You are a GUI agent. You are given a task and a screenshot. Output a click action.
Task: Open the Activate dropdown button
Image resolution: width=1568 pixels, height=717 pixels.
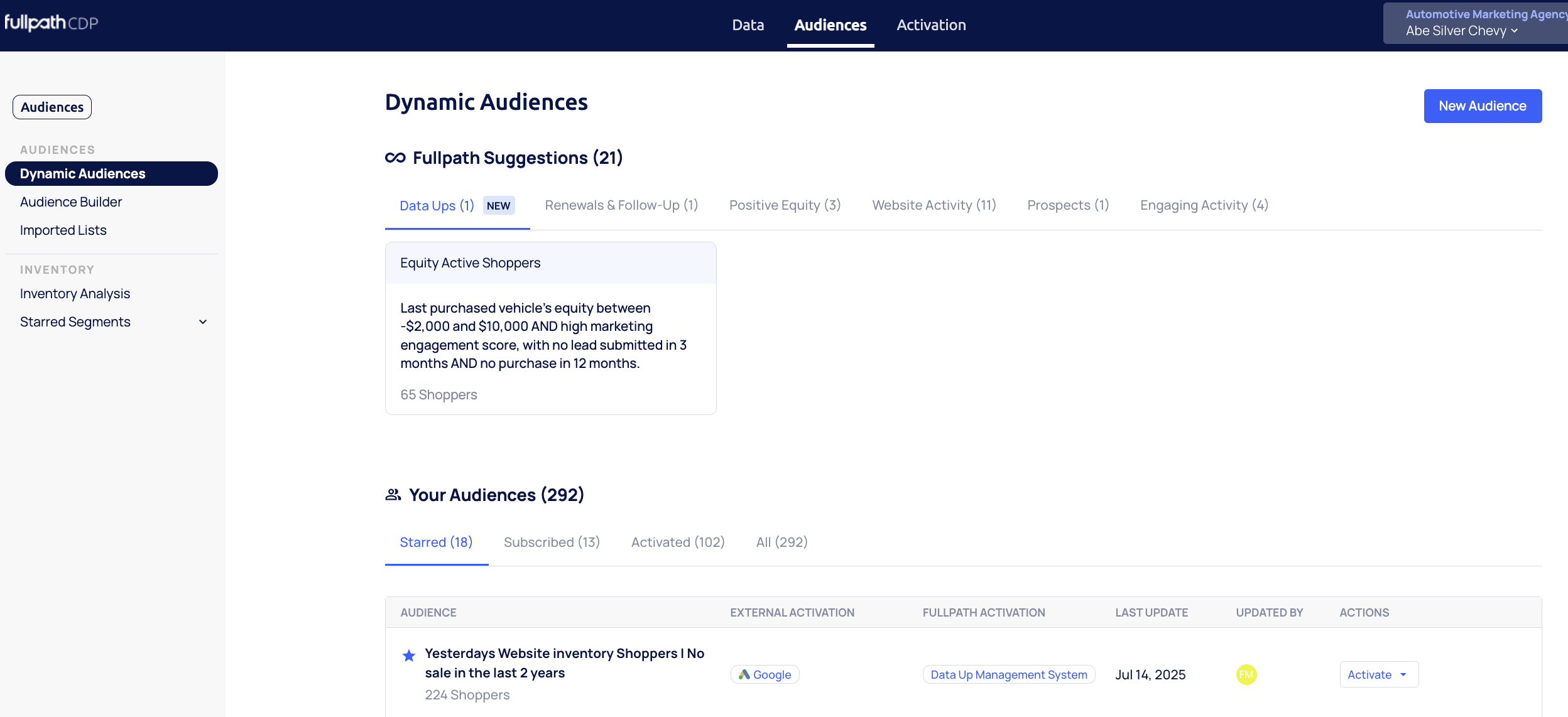[x=1378, y=674]
